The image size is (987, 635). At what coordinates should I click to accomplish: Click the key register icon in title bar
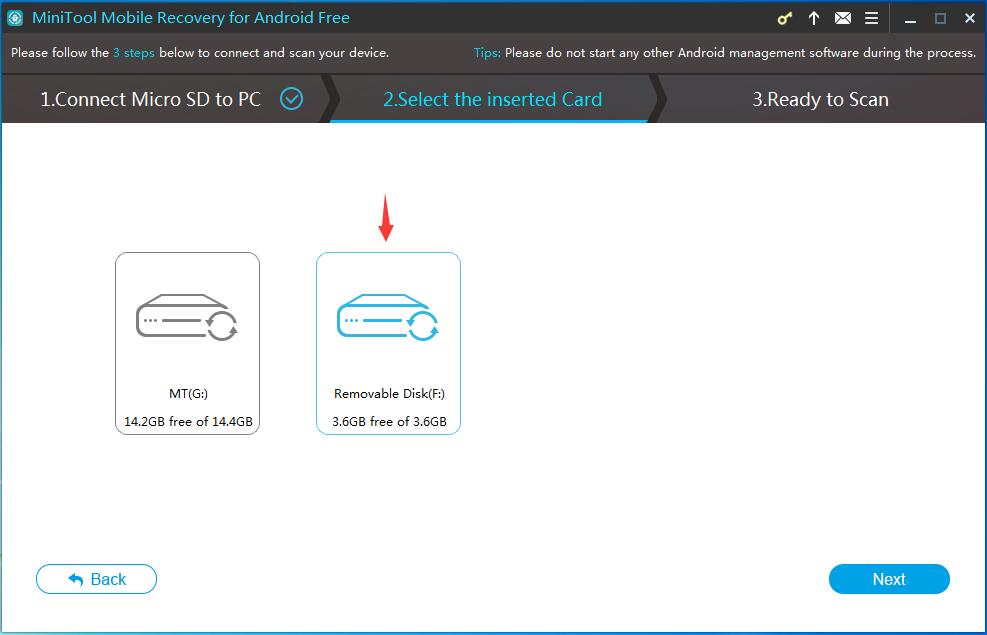[786, 18]
